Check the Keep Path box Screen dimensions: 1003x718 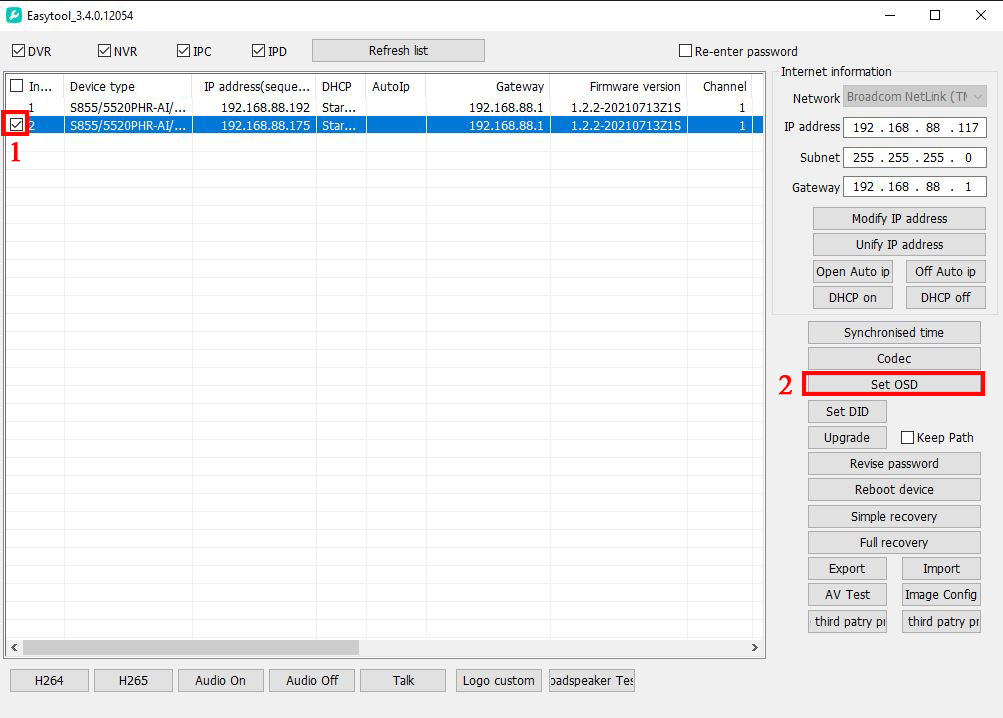pos(908,438)
